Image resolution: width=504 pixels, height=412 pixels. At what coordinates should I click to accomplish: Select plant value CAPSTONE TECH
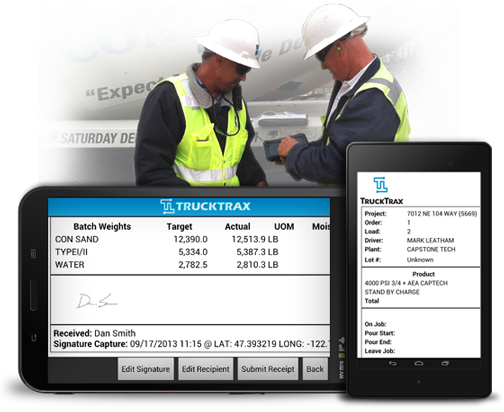pos(431,249)
